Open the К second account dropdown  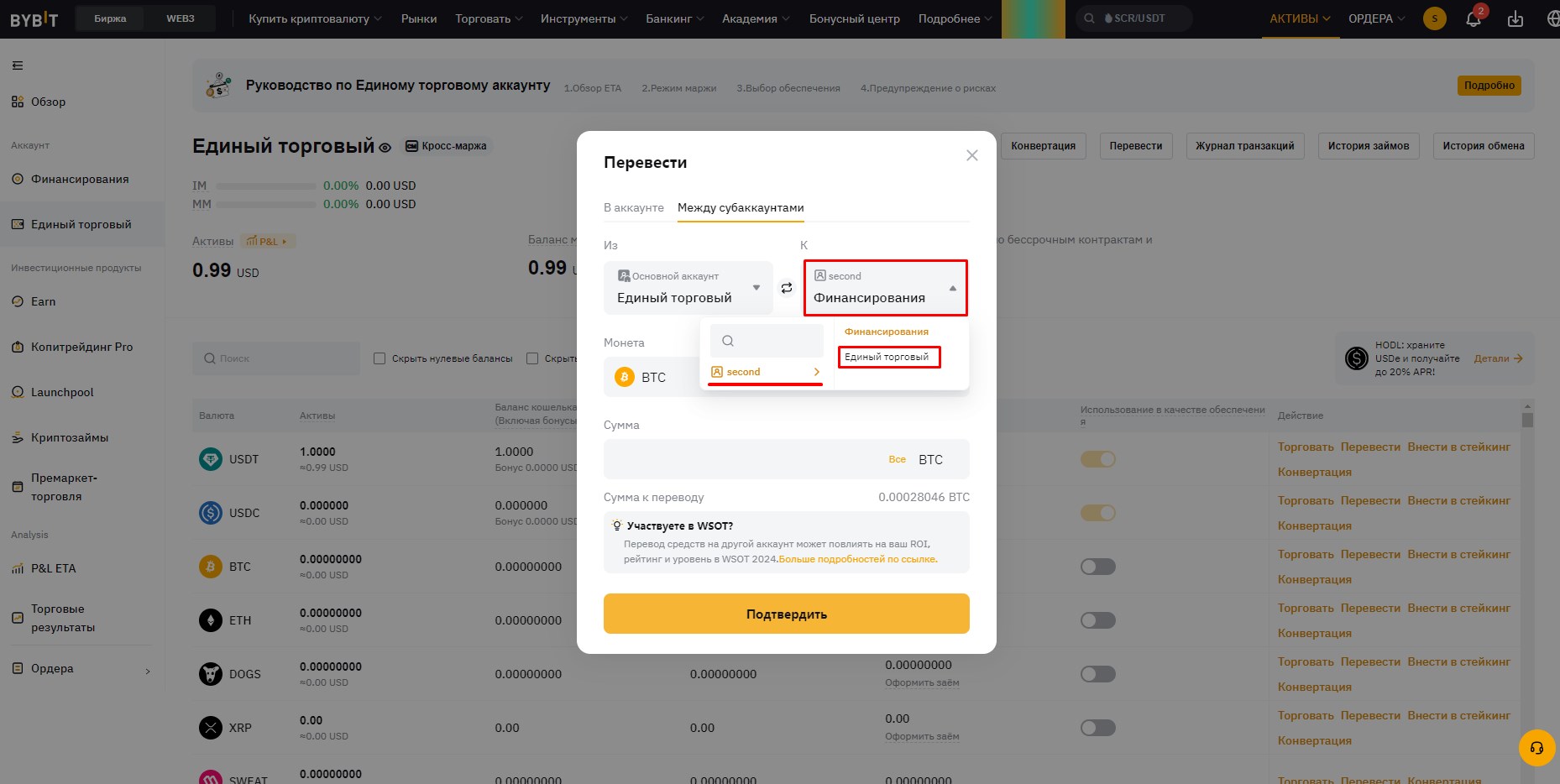point(886,288)
